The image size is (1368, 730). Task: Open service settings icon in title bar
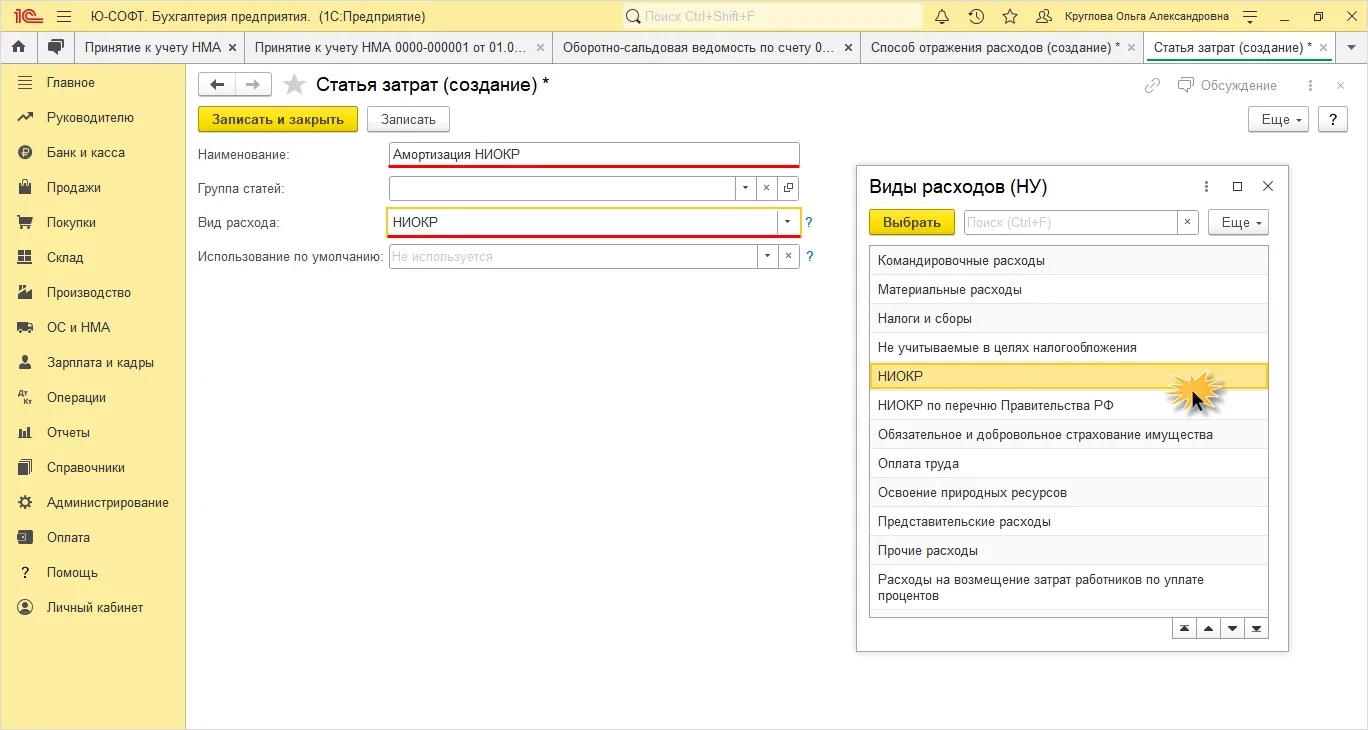pos(1250,16)
